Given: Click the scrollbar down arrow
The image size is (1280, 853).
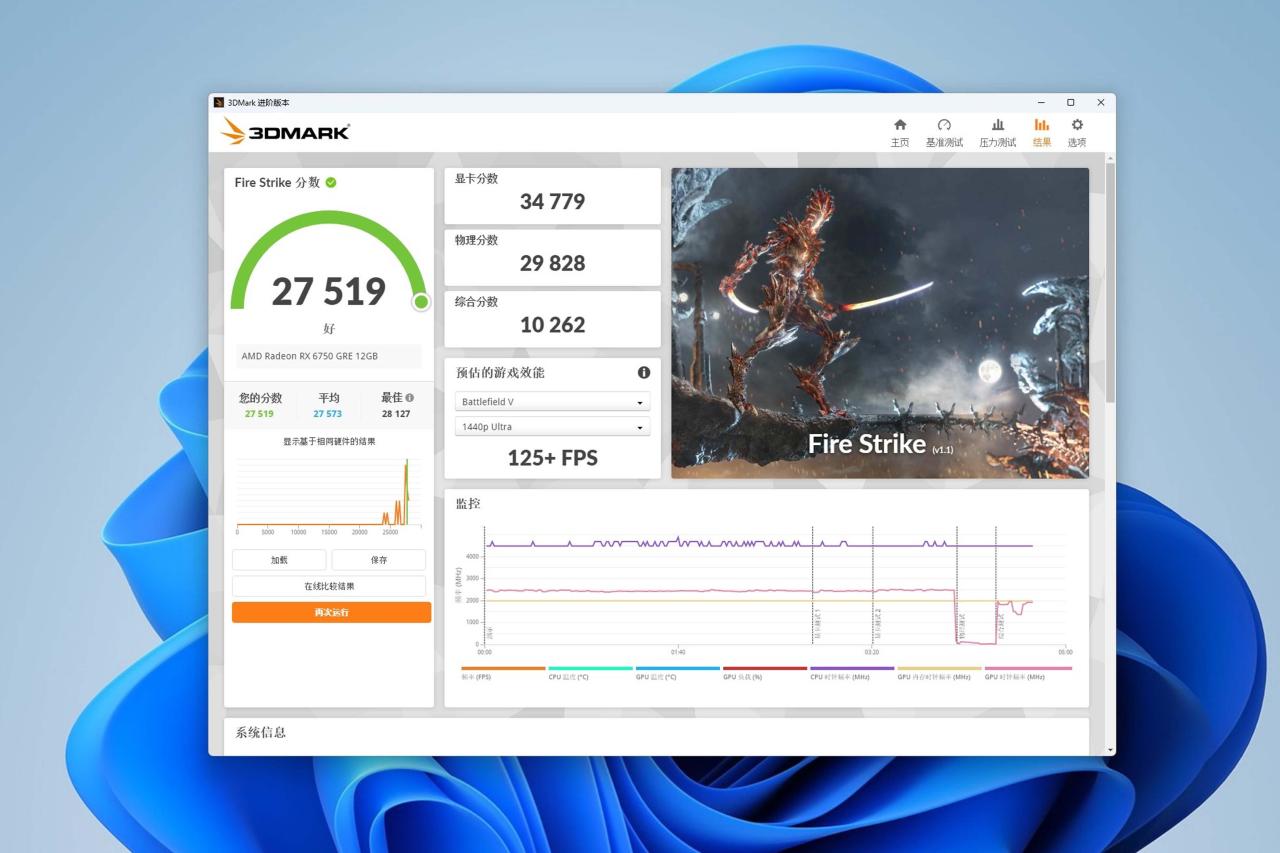Looking at the screenshot, I should (1110, 750).
